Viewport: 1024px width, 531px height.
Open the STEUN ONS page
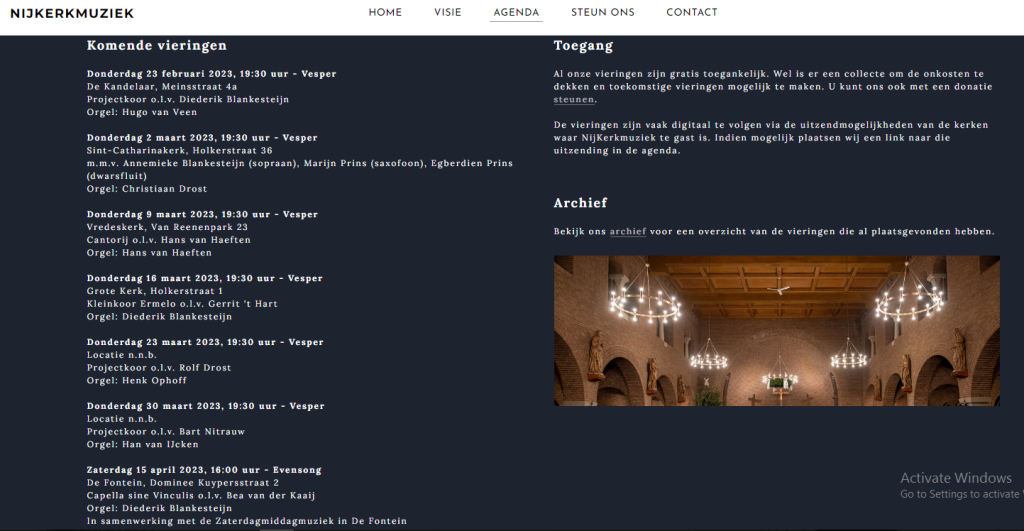(x=602, y=13)
